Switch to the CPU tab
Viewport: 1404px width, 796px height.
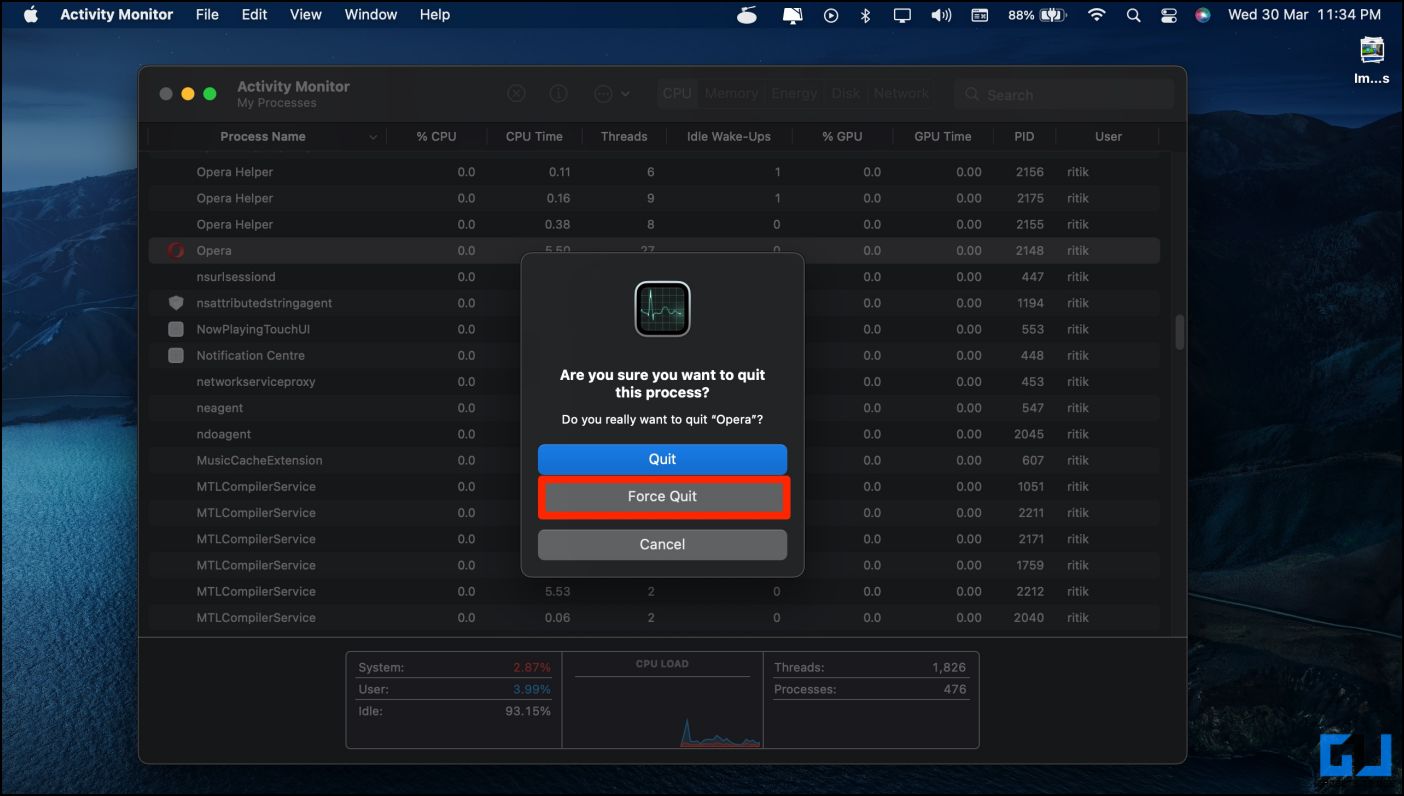pyautogui.click(x=677, y=93)
